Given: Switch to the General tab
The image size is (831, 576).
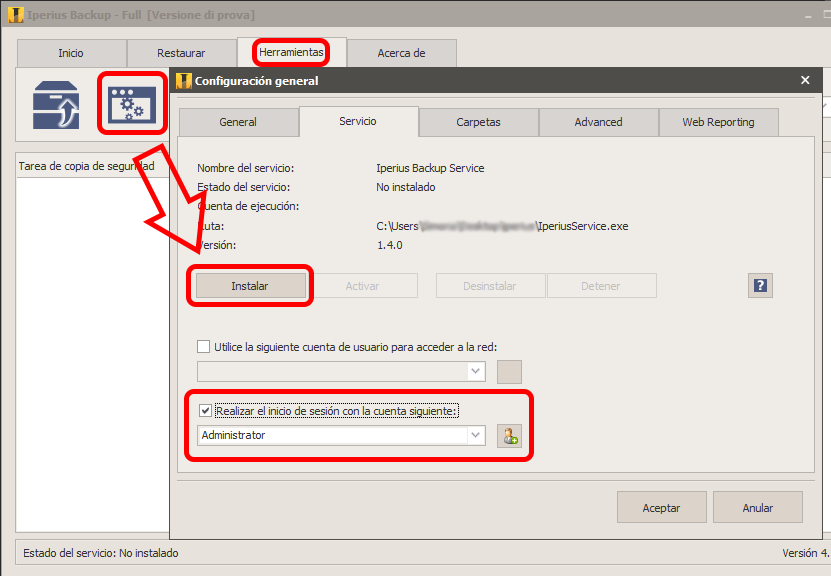Looking at the screenshot, I should tap(238, 122).
